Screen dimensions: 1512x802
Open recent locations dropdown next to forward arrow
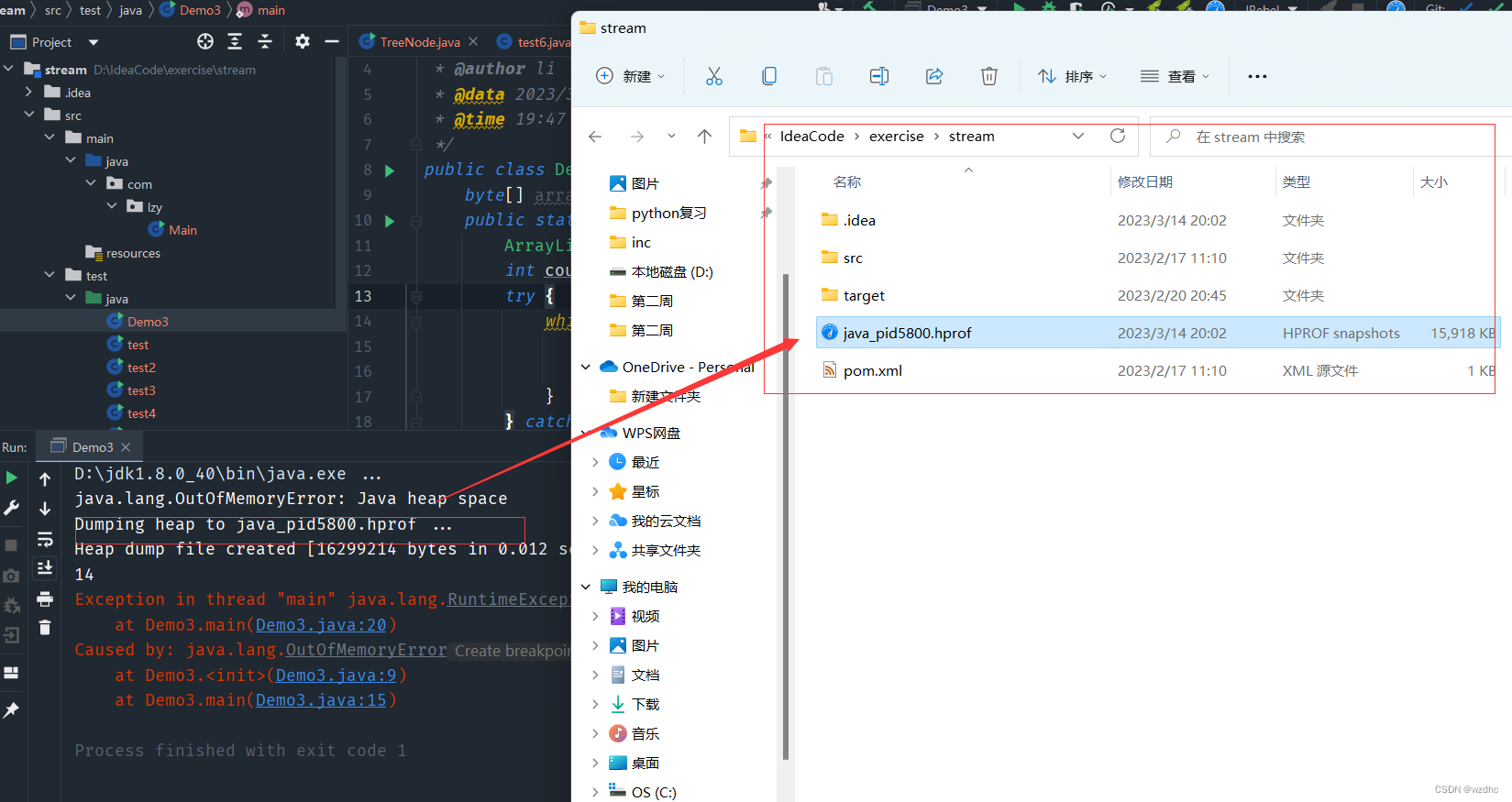pyautogui.click(x=671, y=136)
